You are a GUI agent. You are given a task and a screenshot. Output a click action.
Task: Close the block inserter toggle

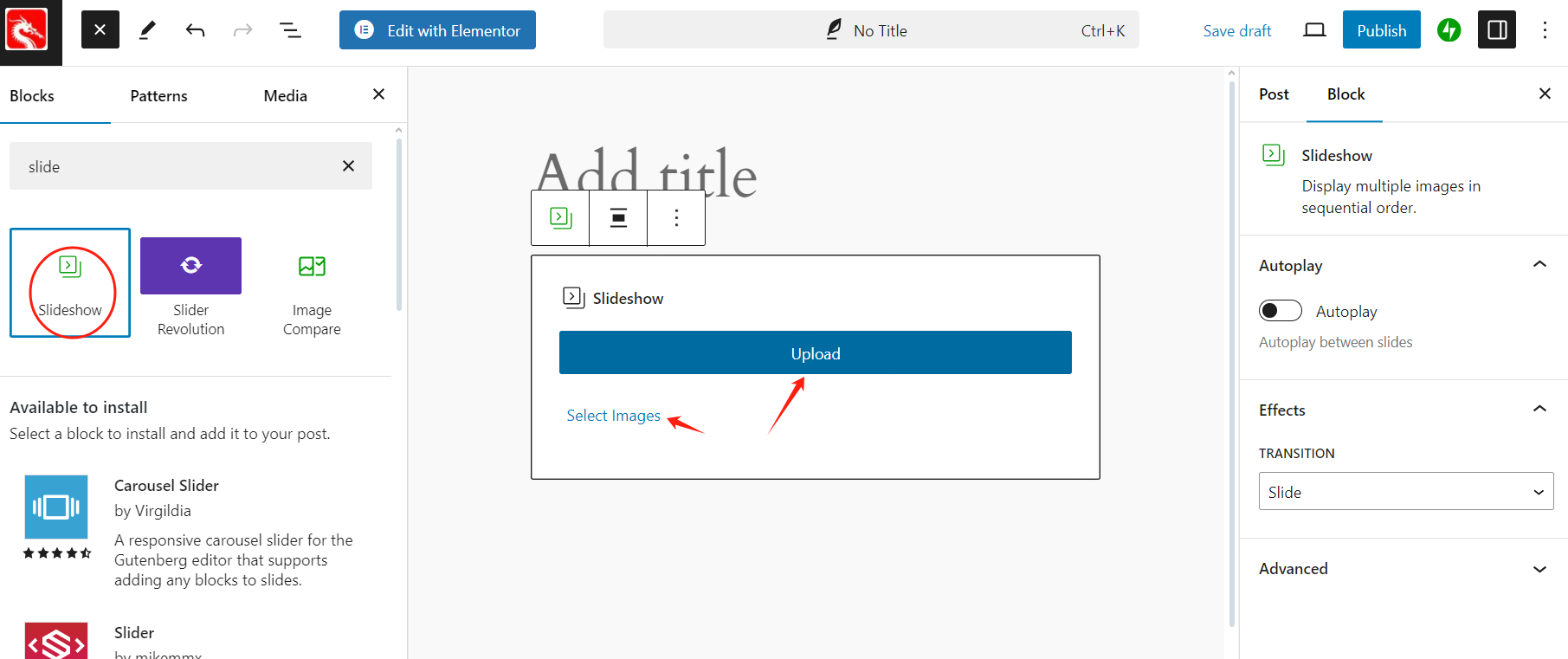(100, 30)
